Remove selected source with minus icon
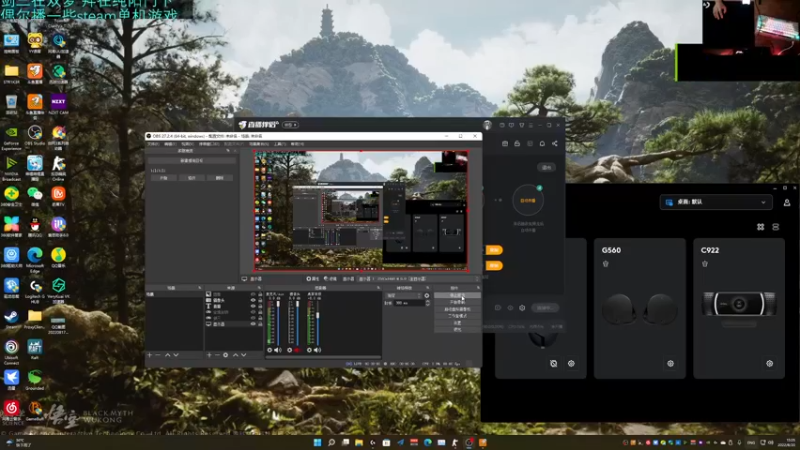 pyautogui.click(x=217, y=355)
